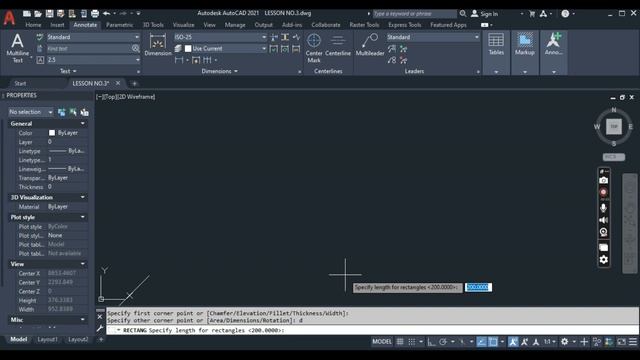The width and height of the screenshot is (640, 360).
Task: Click the shopping cart icon in title bar
Action: click(532, 13)
